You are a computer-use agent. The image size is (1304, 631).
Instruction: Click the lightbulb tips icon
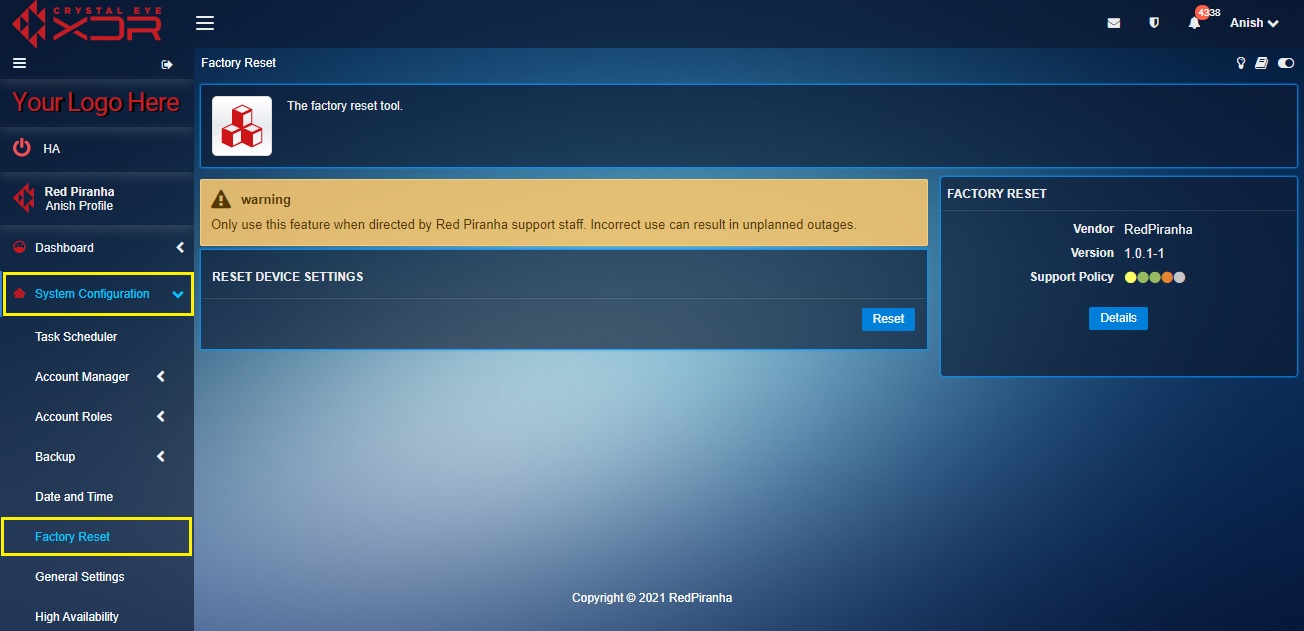click(1241, 63)
